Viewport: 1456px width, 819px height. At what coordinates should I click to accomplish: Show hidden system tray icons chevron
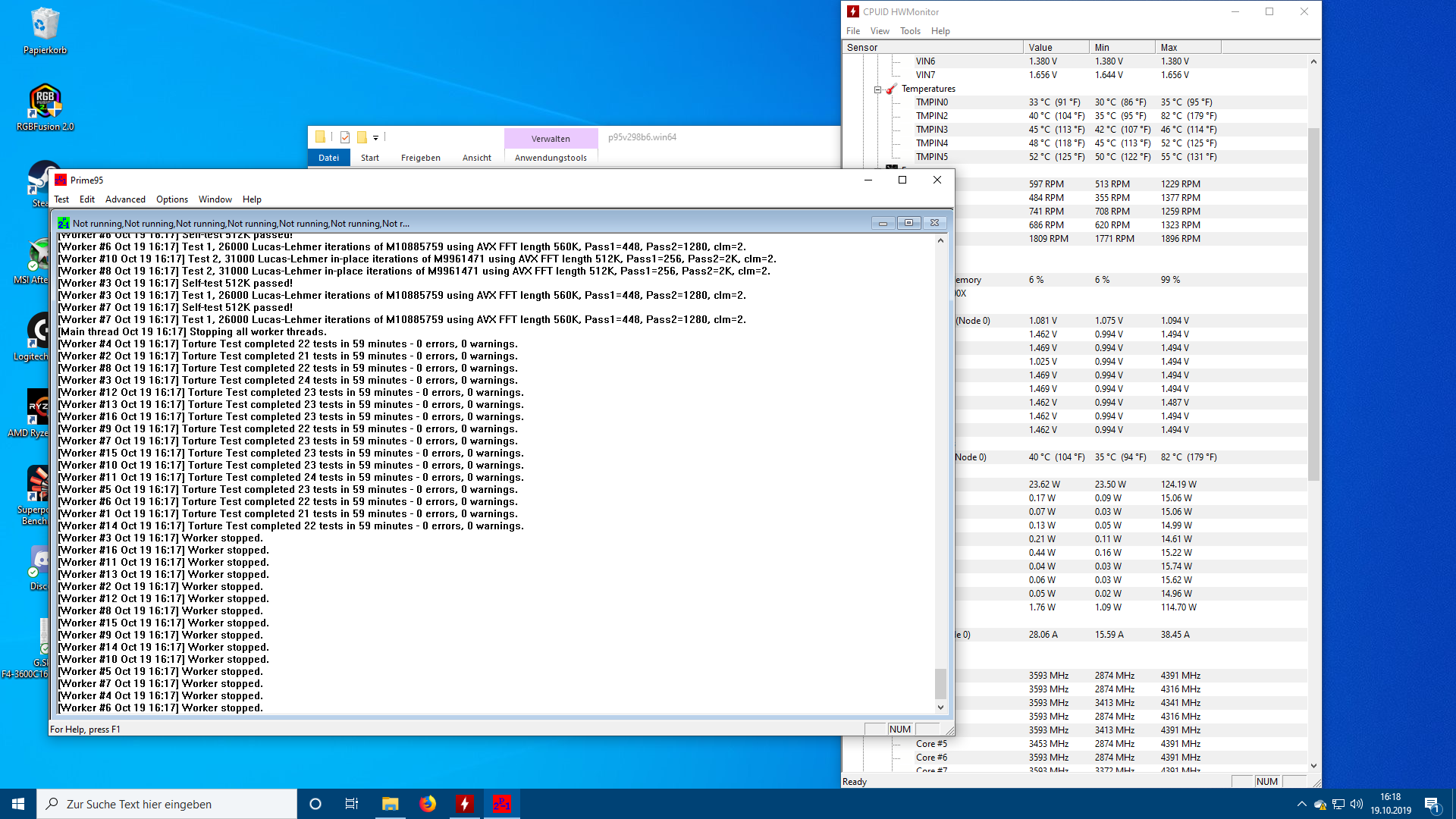click(1301, 804)
